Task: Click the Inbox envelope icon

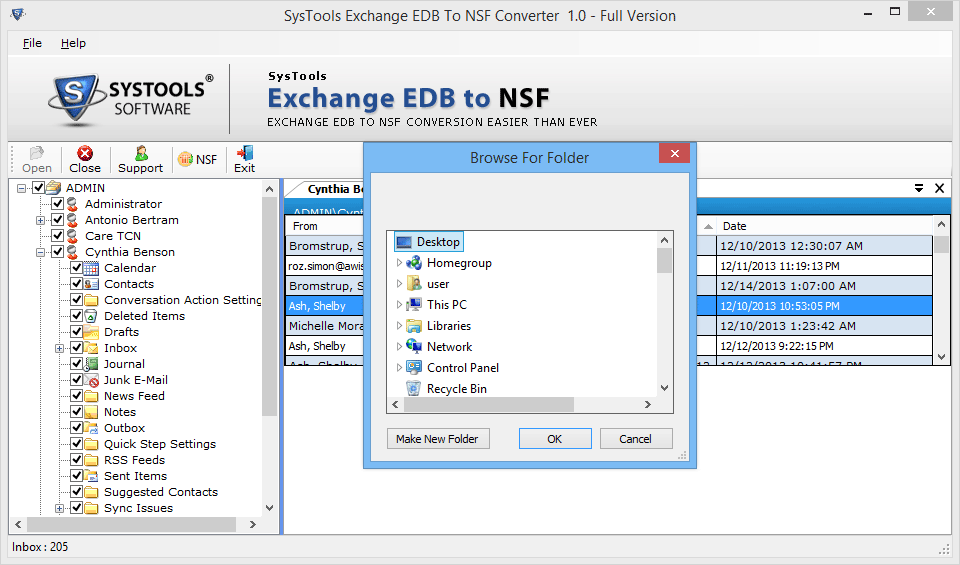Action: (91, 348)
